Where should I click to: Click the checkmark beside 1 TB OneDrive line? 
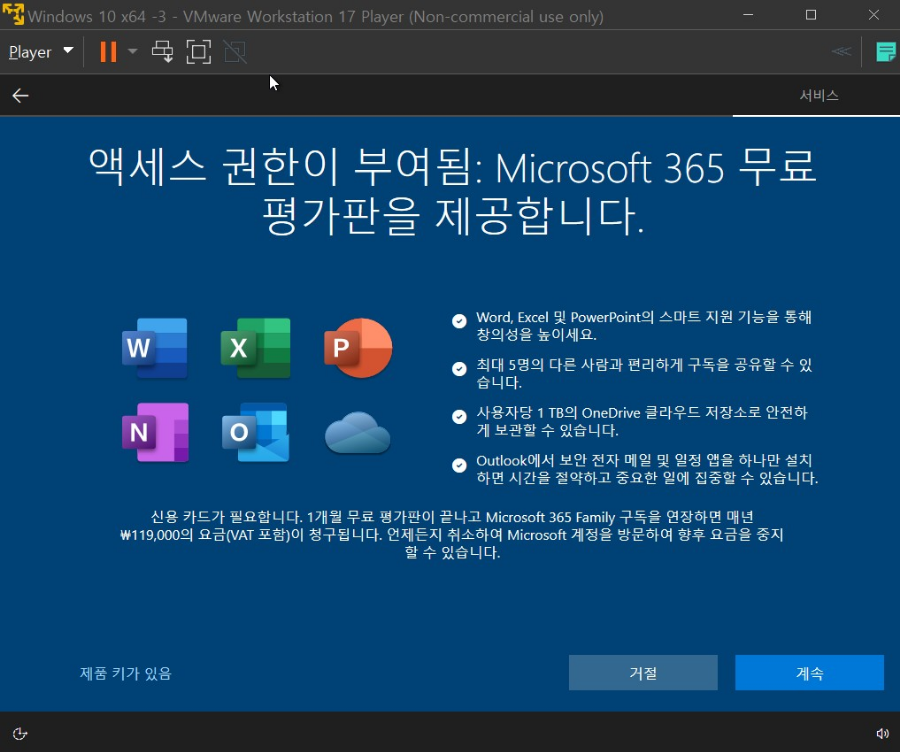pos(459,416)
